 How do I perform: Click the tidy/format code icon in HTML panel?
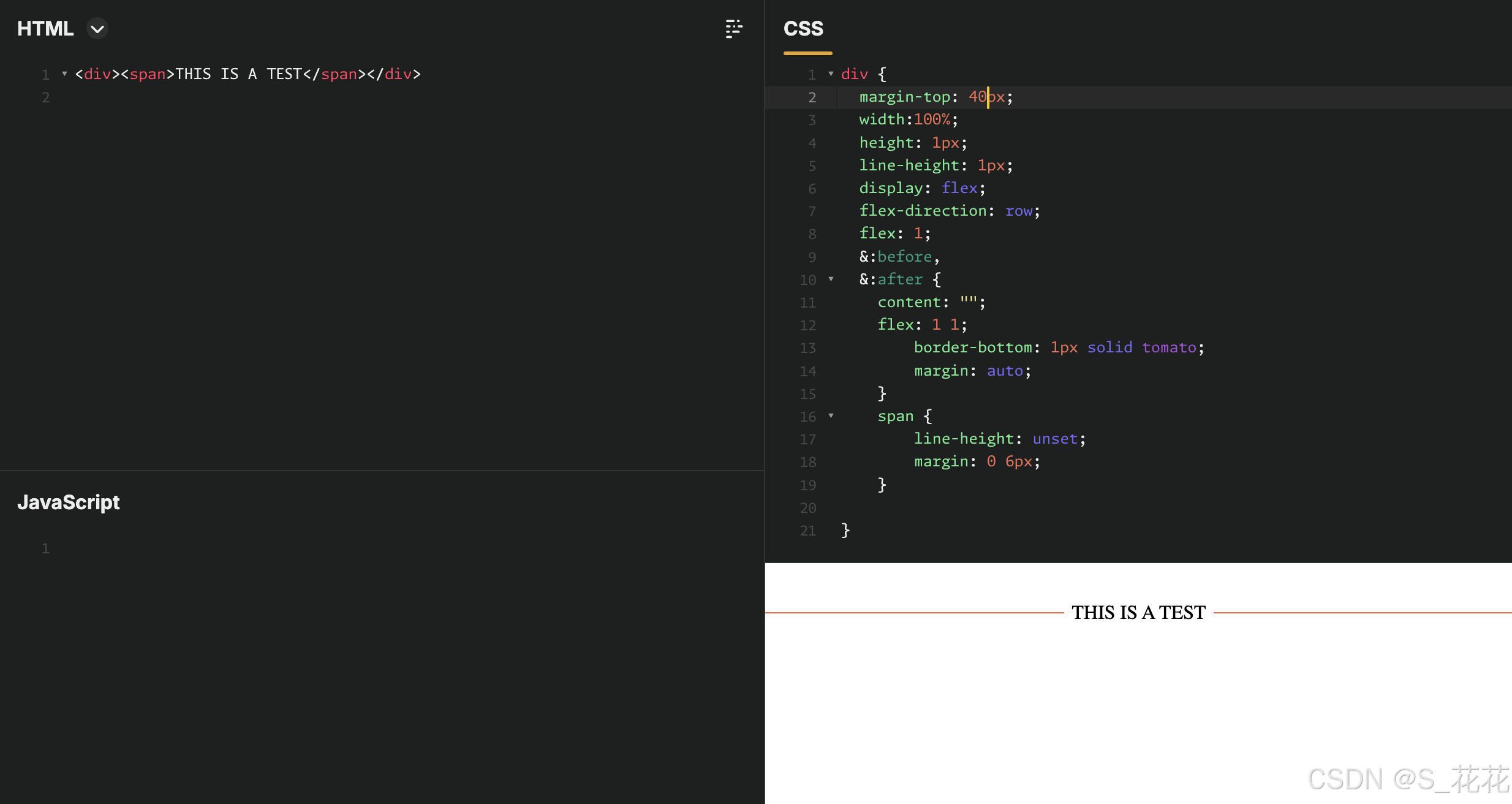[733, 29]
